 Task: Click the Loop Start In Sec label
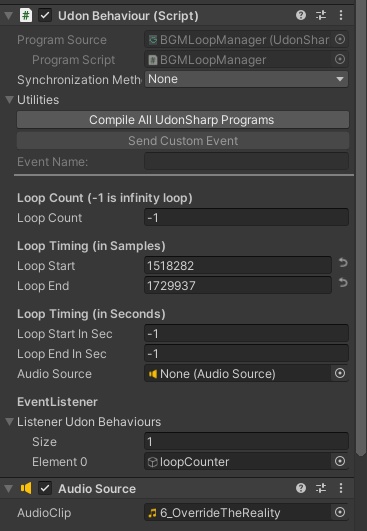pyautogui.click(x=65, y=334)
